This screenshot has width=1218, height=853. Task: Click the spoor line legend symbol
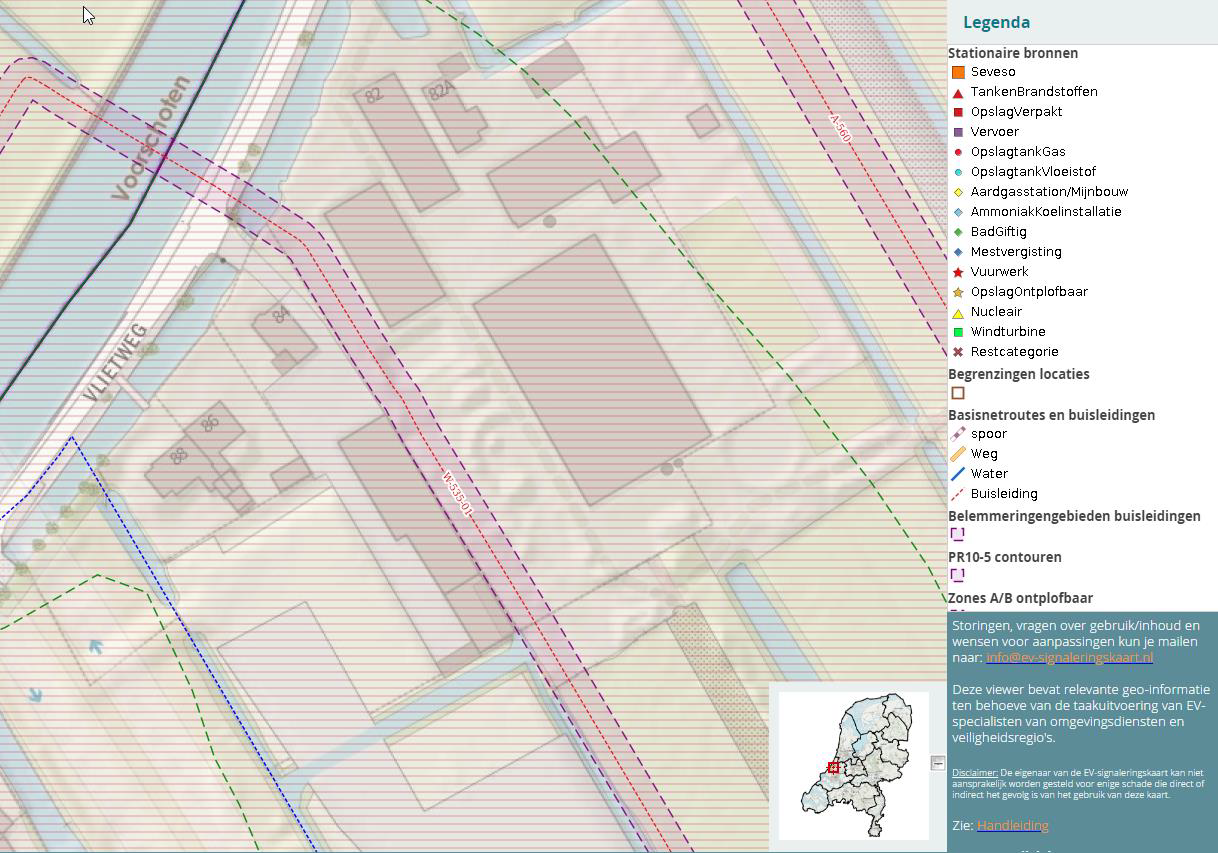(x=958, y=434)
